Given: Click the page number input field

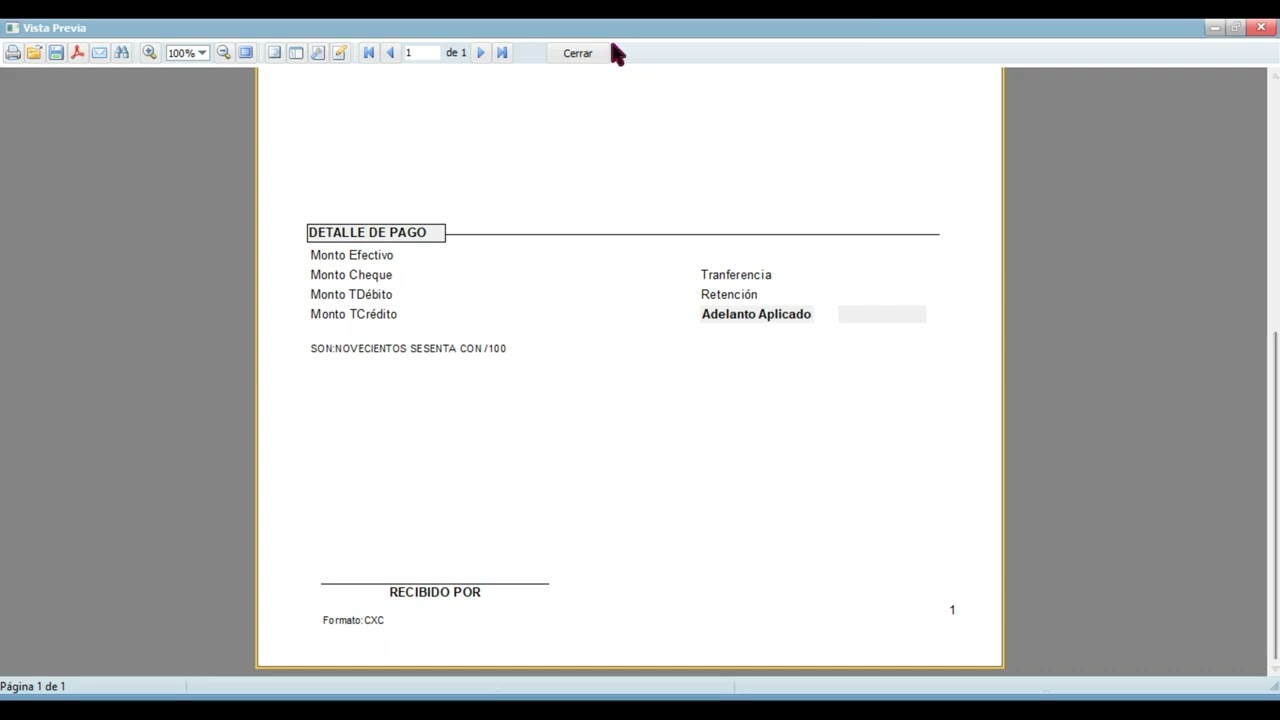Looking at the screenshot, I should click(x=421, y=53).
